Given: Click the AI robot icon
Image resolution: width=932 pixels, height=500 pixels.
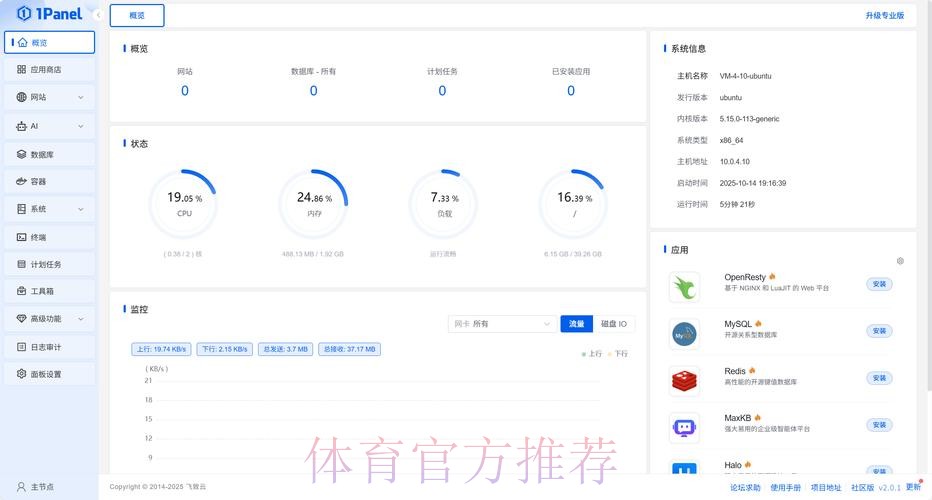Looking at the screenshot, I should pos(21,126).
